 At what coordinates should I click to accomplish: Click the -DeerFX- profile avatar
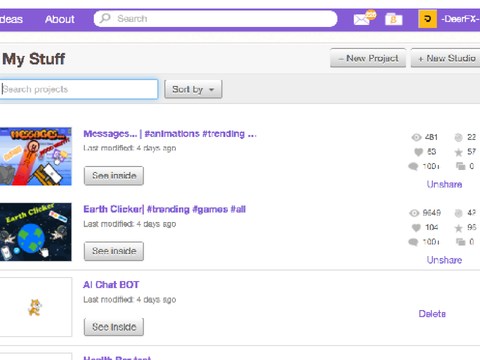427,19
